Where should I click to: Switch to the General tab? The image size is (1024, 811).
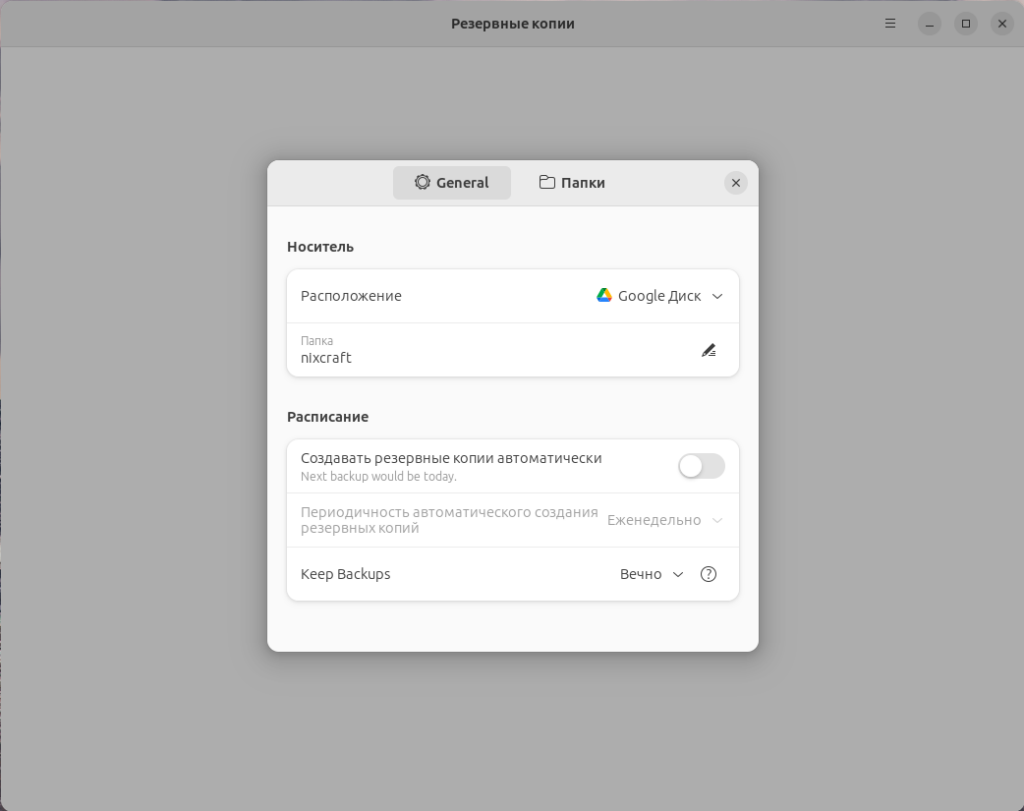tap(452, 183)
